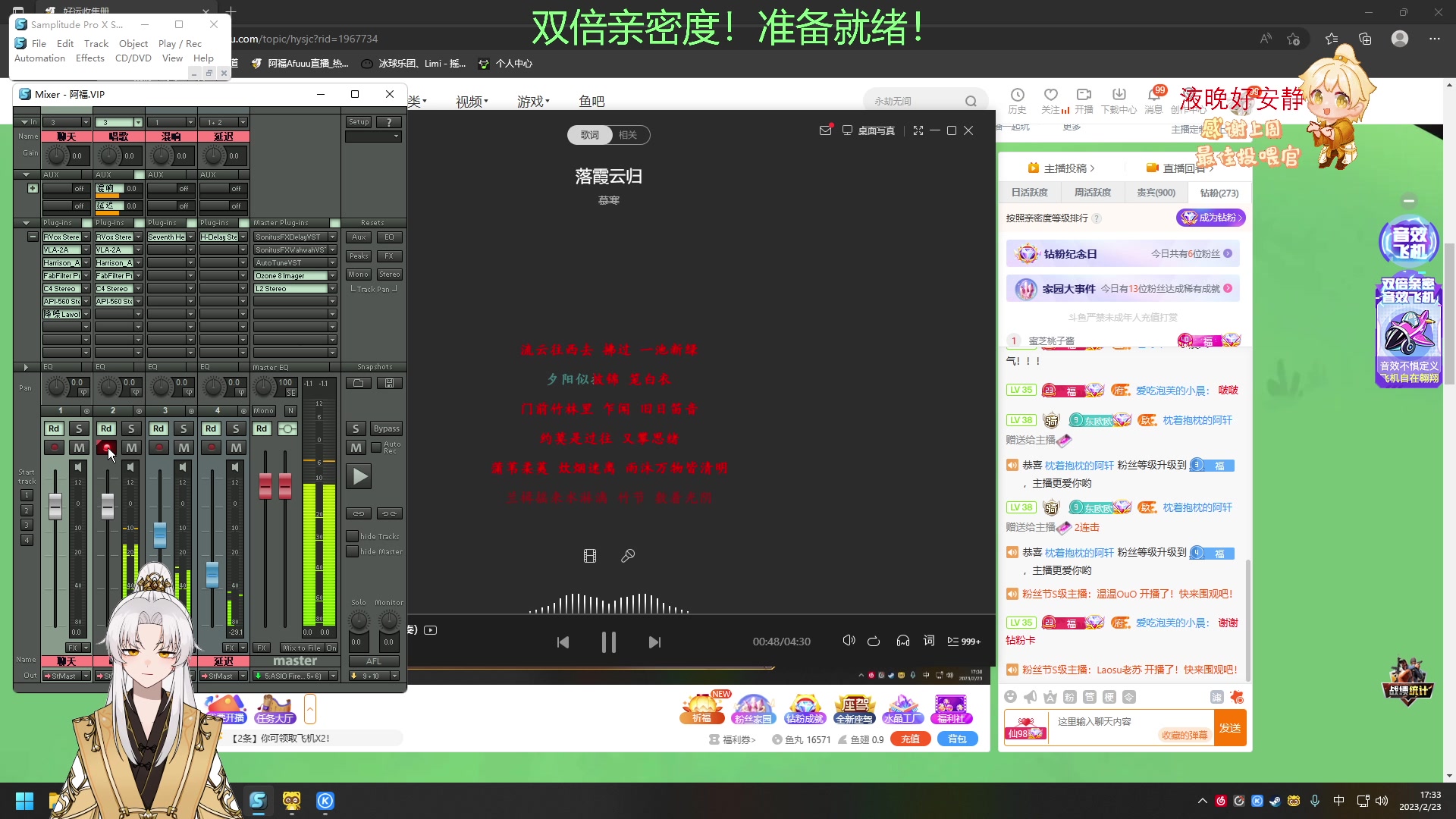
Task: Open the Effects menu in Samplitude
Action: [89, 58]
